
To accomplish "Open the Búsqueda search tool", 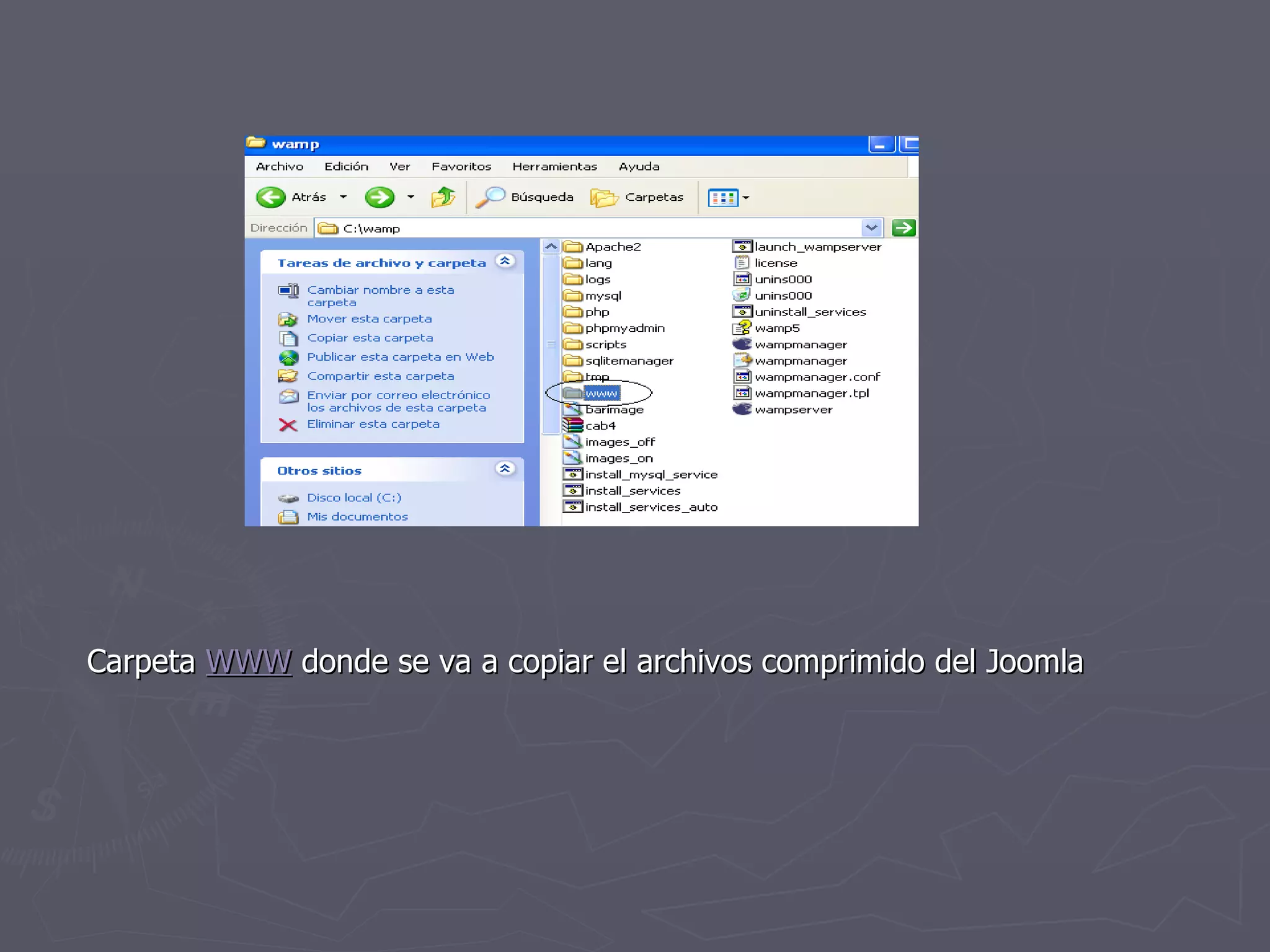I will (525, 197).
